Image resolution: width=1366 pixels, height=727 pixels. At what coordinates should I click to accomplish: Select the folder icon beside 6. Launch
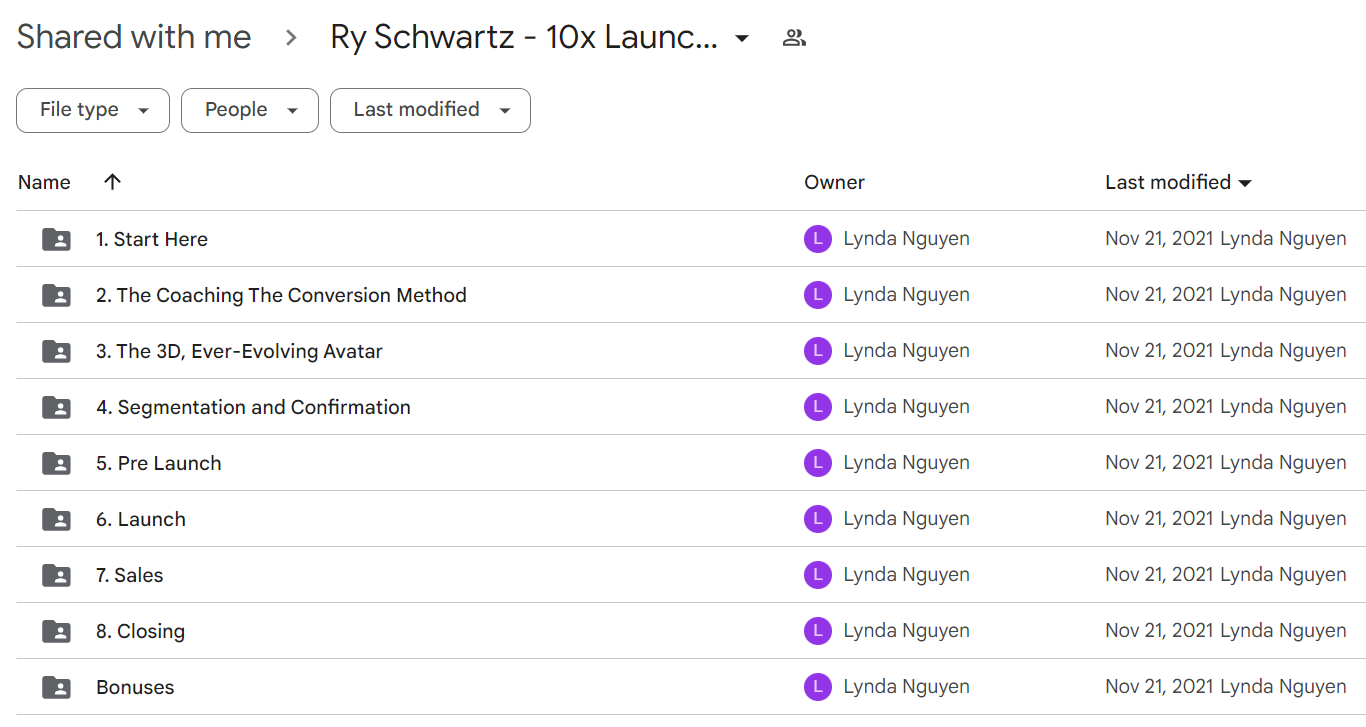pos(56,519)
